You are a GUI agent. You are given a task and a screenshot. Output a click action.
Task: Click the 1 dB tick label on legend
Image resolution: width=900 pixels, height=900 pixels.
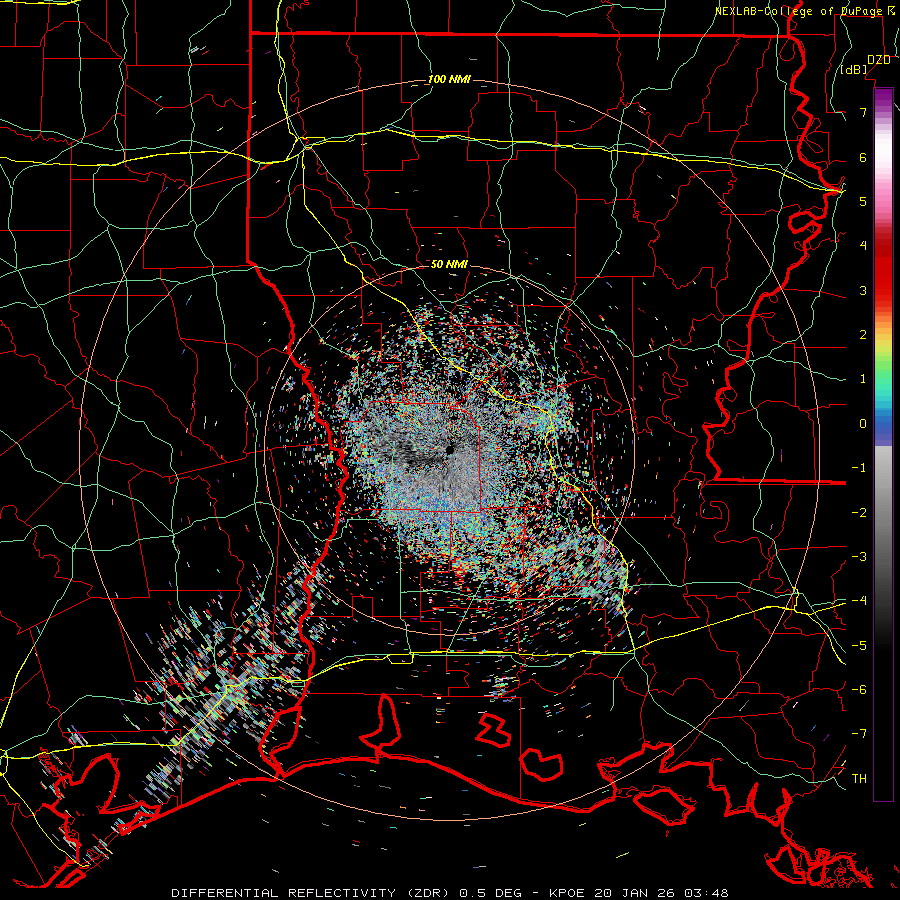click(863, 379)
